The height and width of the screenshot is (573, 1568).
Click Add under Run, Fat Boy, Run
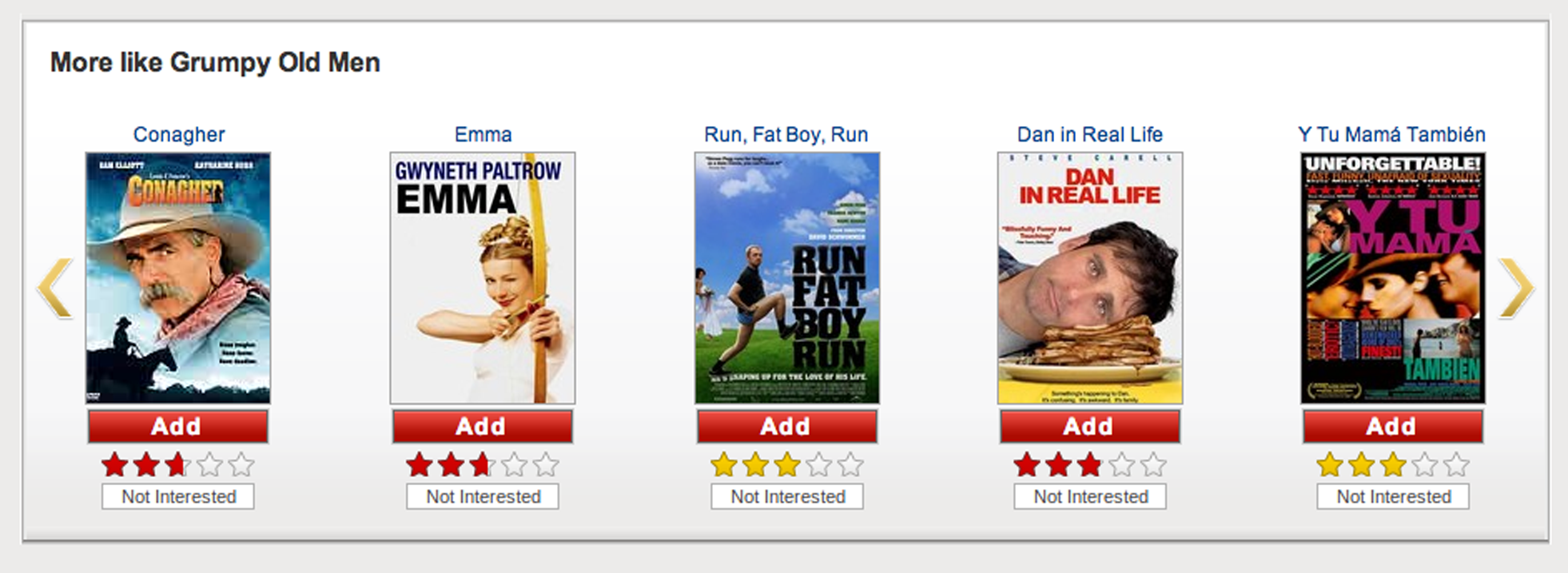click(786, 427)
